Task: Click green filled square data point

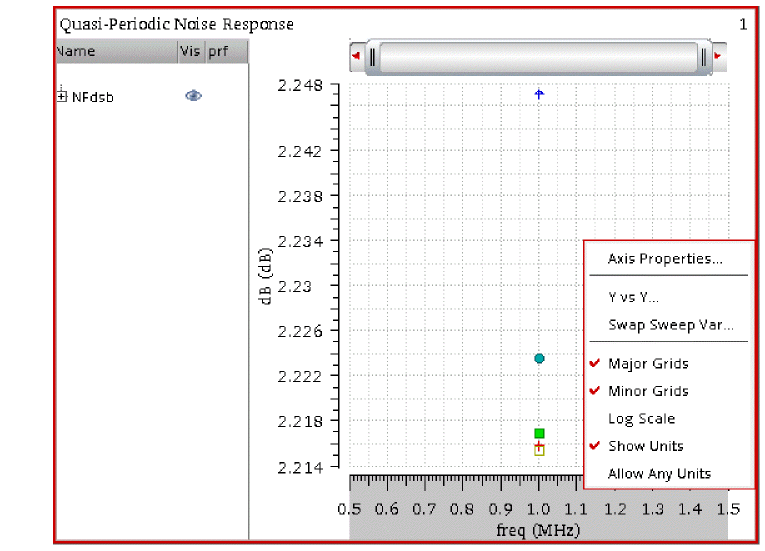Action: 539,433
